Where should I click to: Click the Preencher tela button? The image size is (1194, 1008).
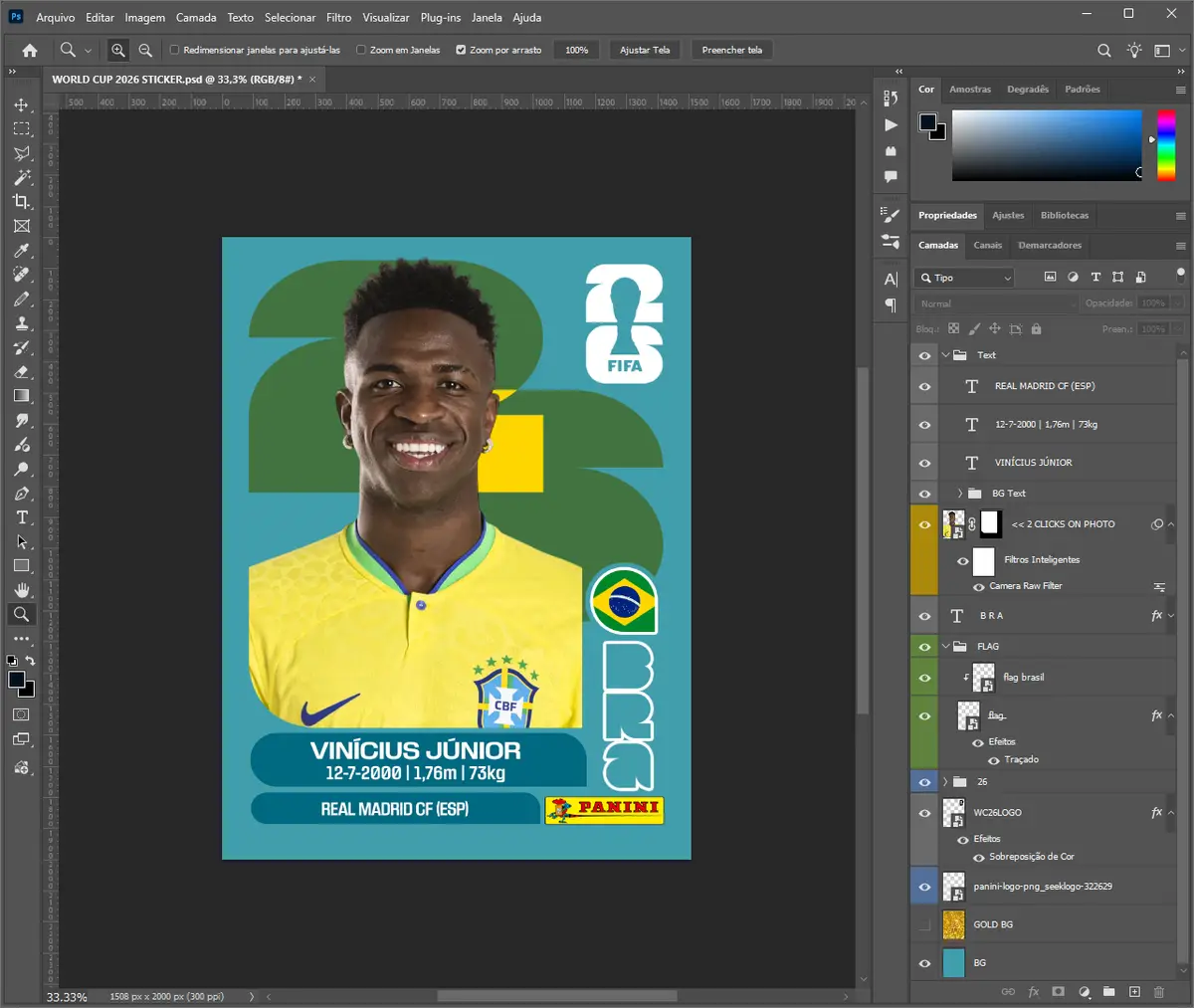[x=731, y=50]
